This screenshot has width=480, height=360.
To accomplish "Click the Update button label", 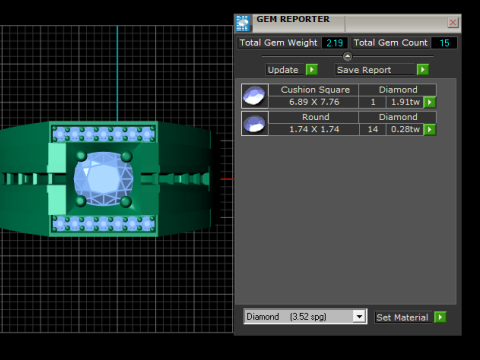I will [x=283, y=70].
